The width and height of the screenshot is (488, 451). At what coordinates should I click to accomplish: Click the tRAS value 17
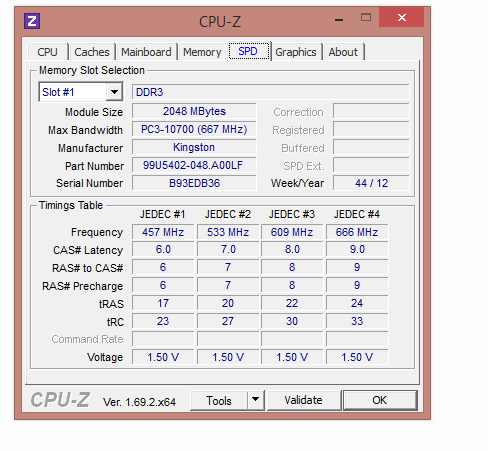point(163,303)
